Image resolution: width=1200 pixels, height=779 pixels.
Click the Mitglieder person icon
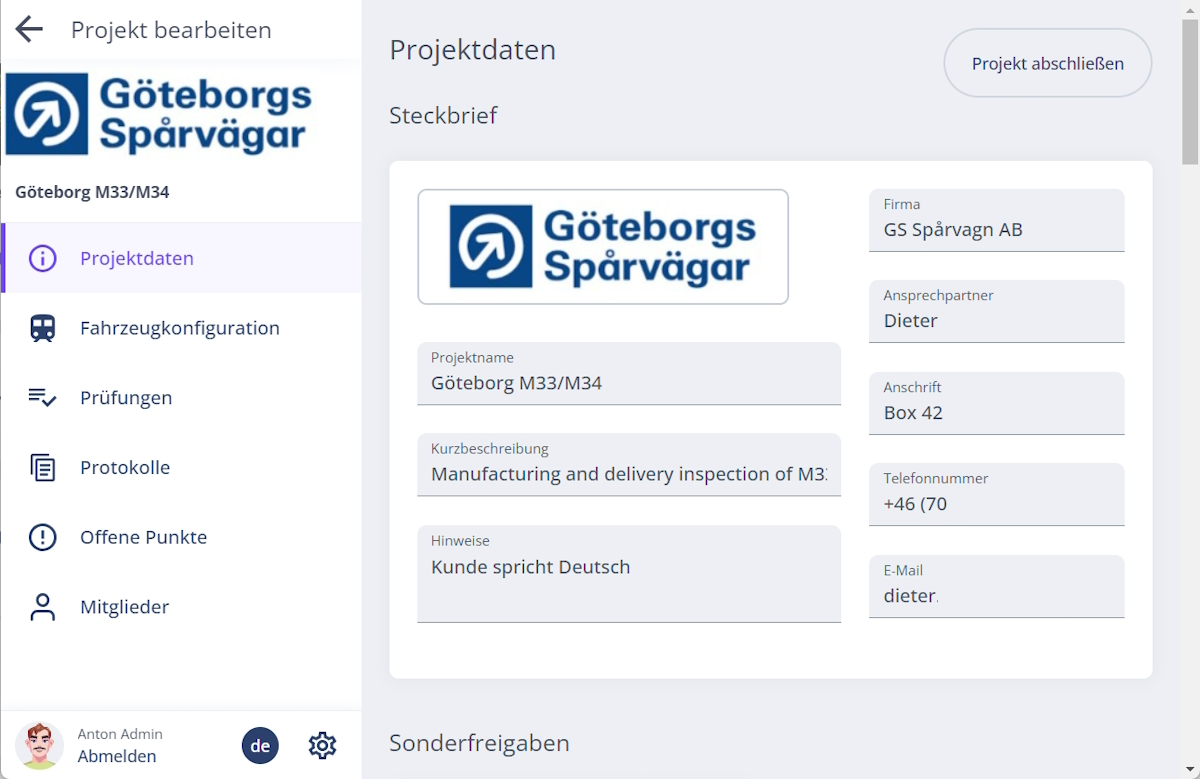pyautogui.click(x=43, y=607)
